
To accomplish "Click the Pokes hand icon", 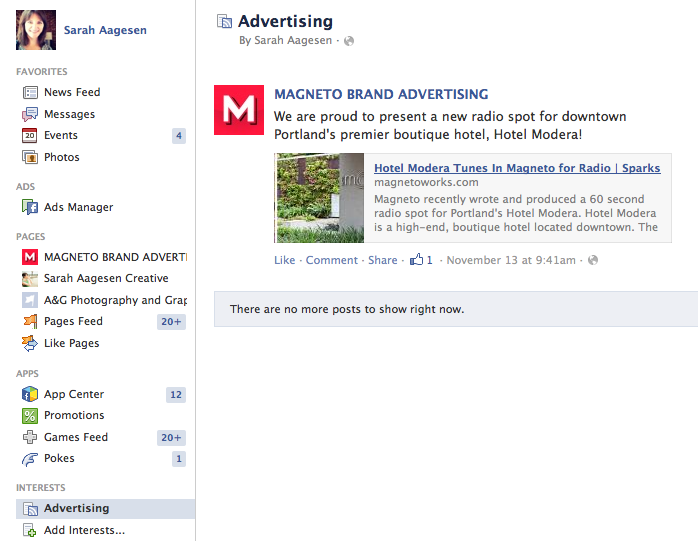I will click(30, 459).
